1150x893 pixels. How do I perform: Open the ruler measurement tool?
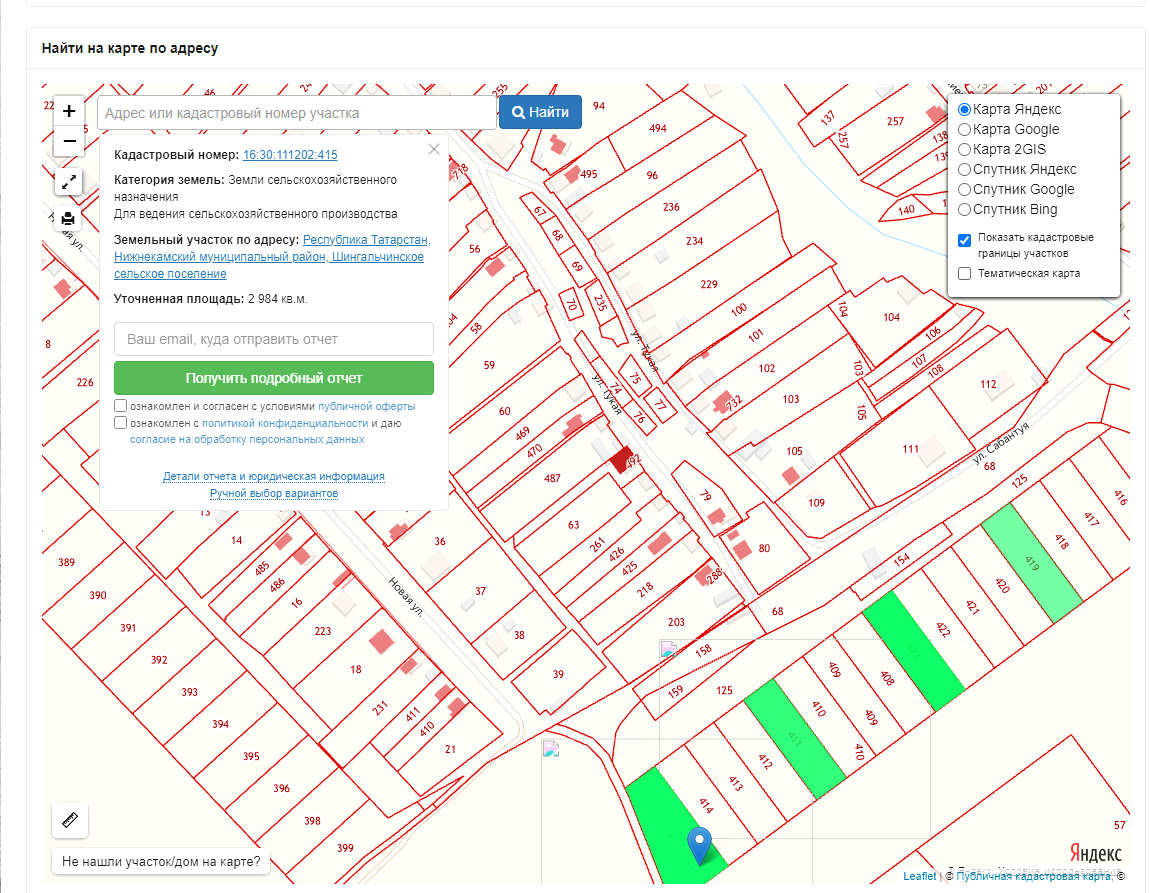coord(70,821)
